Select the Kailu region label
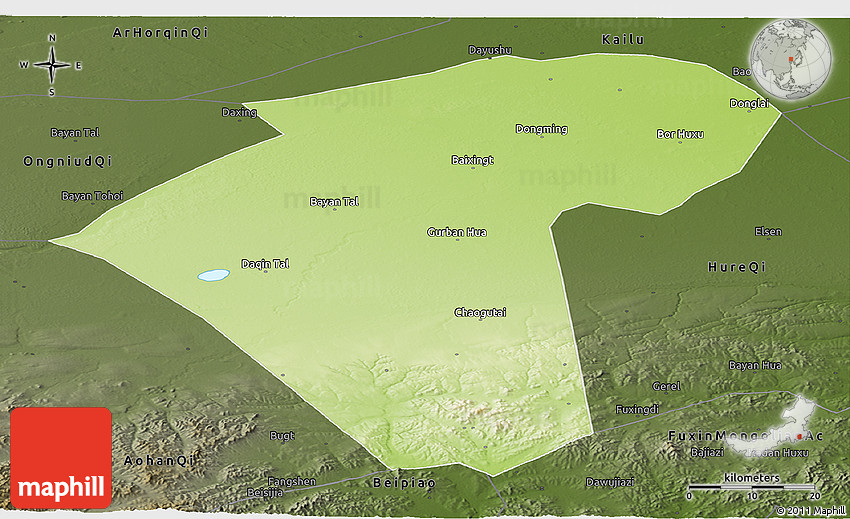The width and height of the screenshot is (850, 519). point(622,40)
